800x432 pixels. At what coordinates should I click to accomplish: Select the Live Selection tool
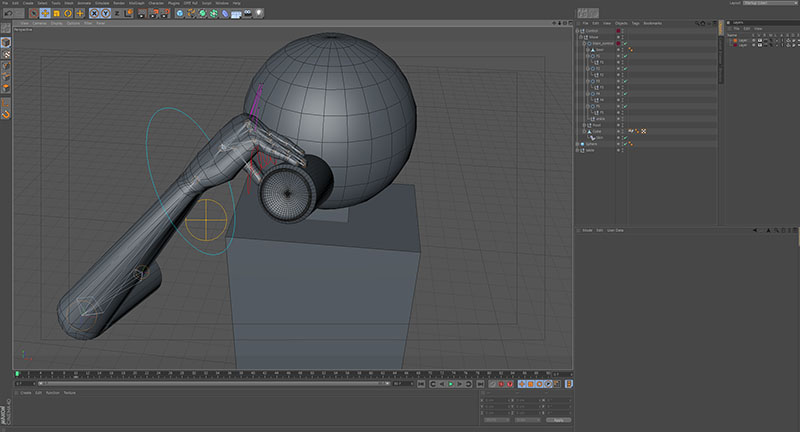[34, 13]
